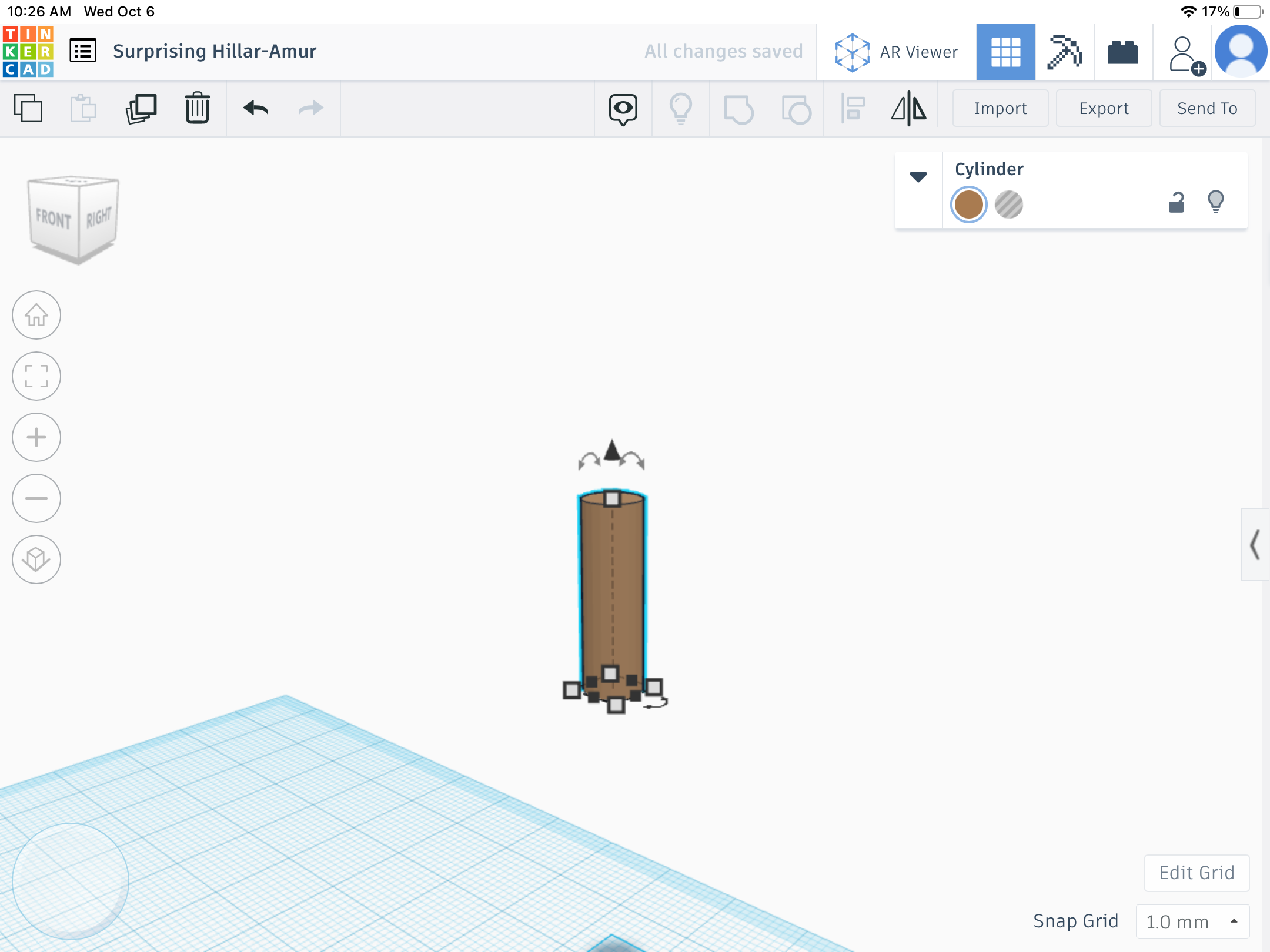Open the Minecraft pickaxe Blocks mode
This screenshot has width=1270, height=952.
(x=1064, y=52)
